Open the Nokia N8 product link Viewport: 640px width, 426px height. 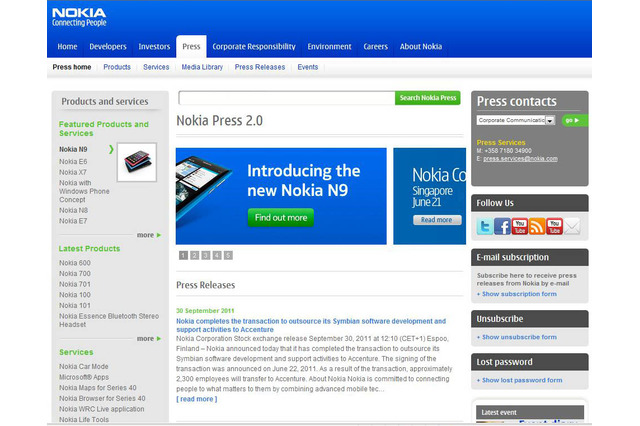pyautogui.click(x=73, y=210)
